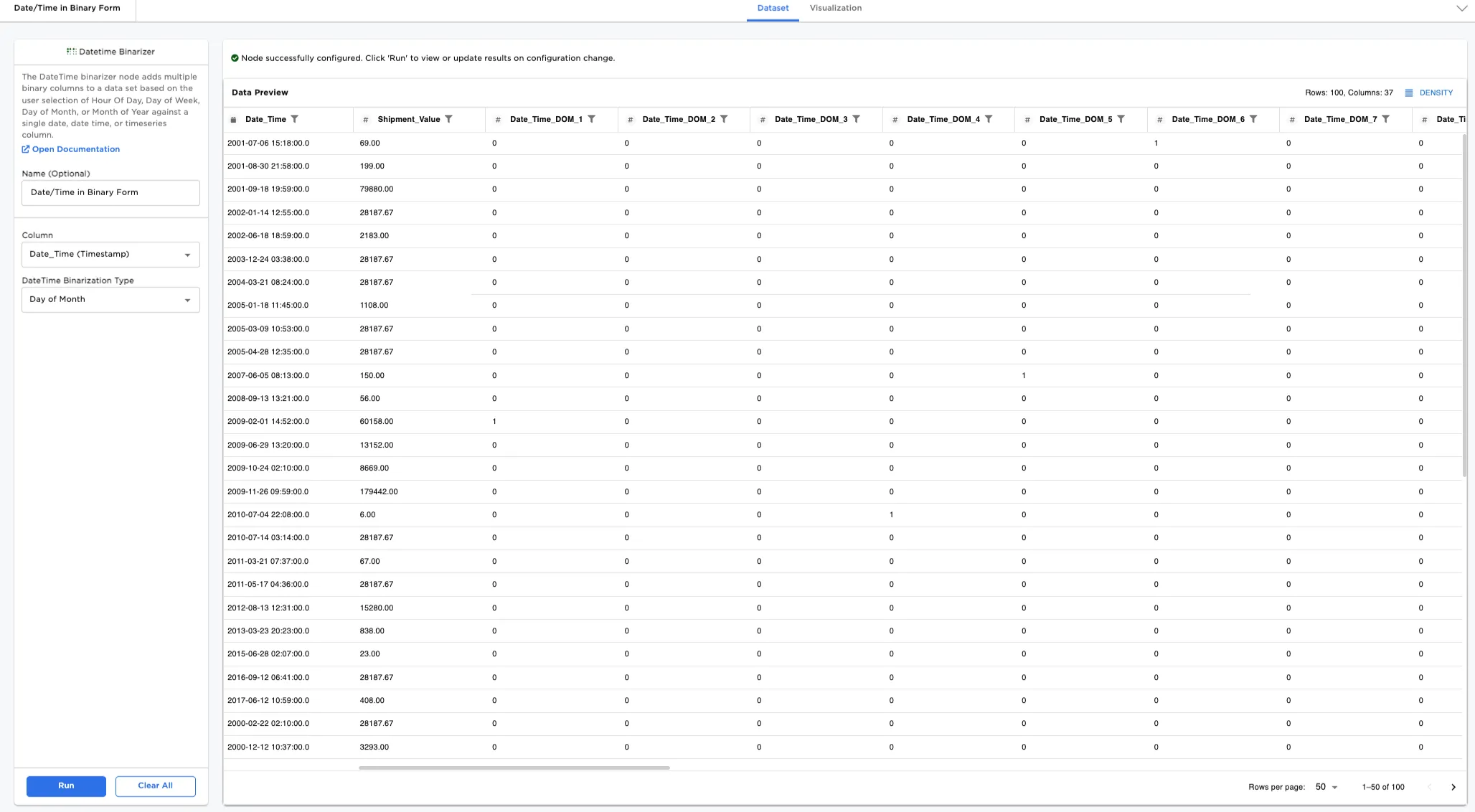
Task: Open filter for Date_Time_DOM_5 column
Action: (x=1121, y=119)
